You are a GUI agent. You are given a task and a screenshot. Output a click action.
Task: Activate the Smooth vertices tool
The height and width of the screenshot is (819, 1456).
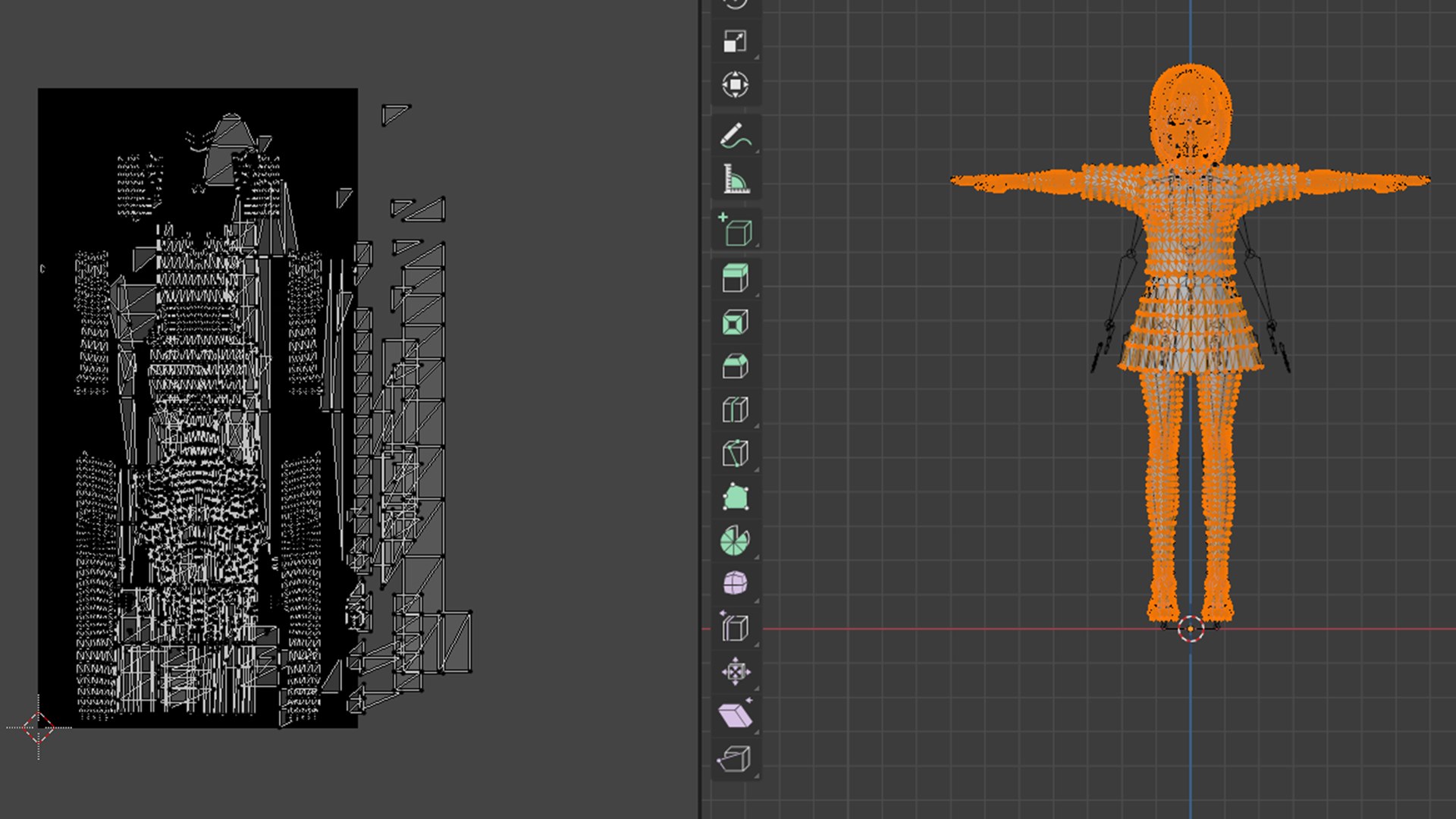point(735,584)
